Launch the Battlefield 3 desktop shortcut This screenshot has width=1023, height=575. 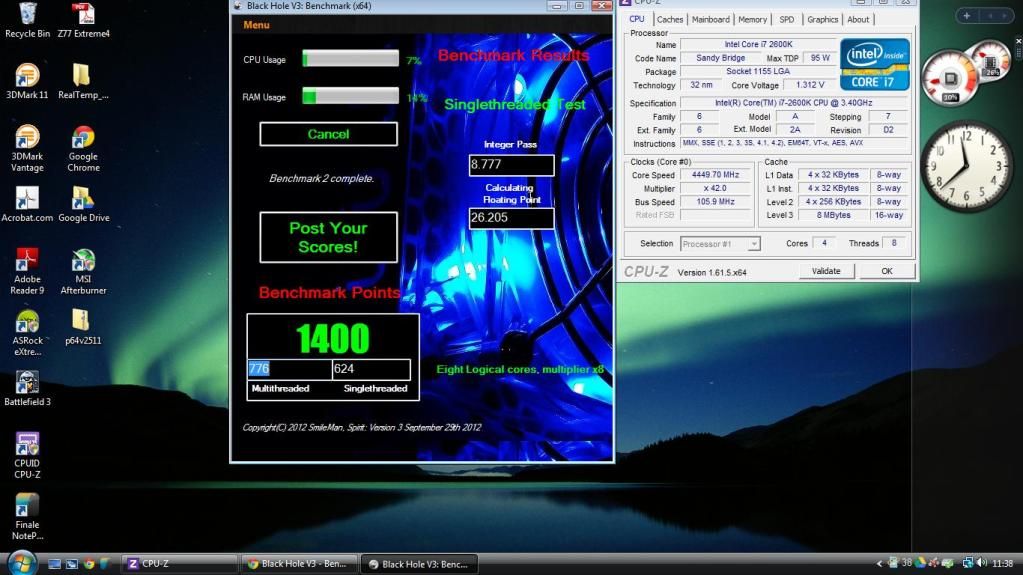[x=27, y=388]
